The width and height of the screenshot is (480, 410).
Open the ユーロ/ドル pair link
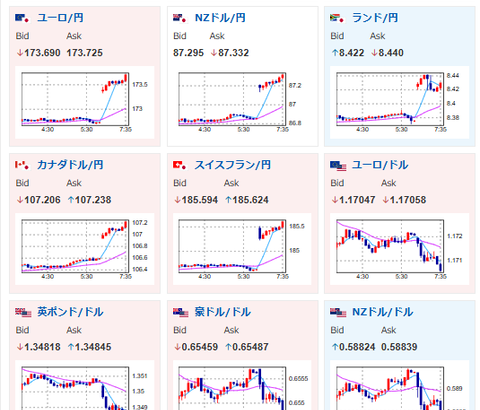point(380,165)
